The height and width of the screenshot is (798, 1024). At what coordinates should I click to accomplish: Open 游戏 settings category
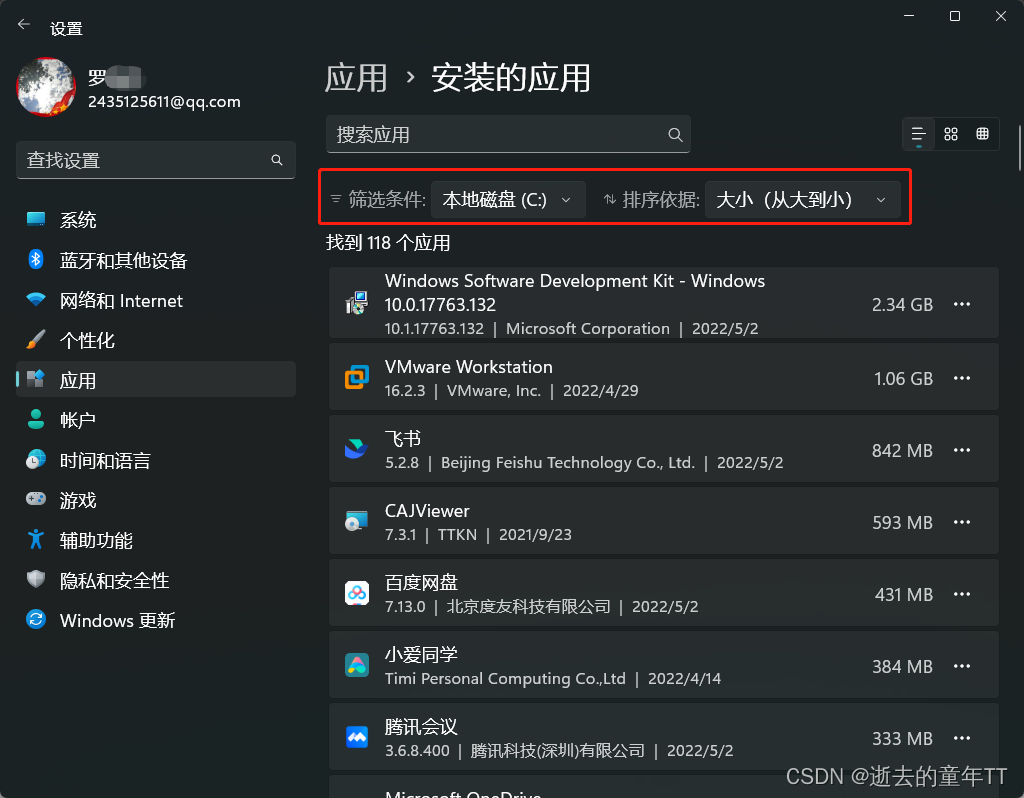click(x=155, y=500)
